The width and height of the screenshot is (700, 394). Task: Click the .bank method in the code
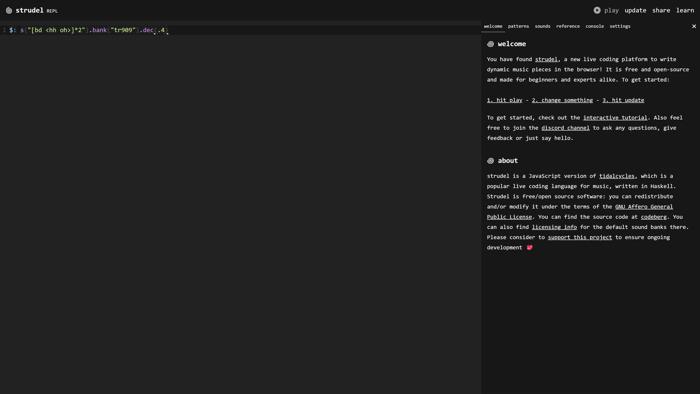click(98, 30)
